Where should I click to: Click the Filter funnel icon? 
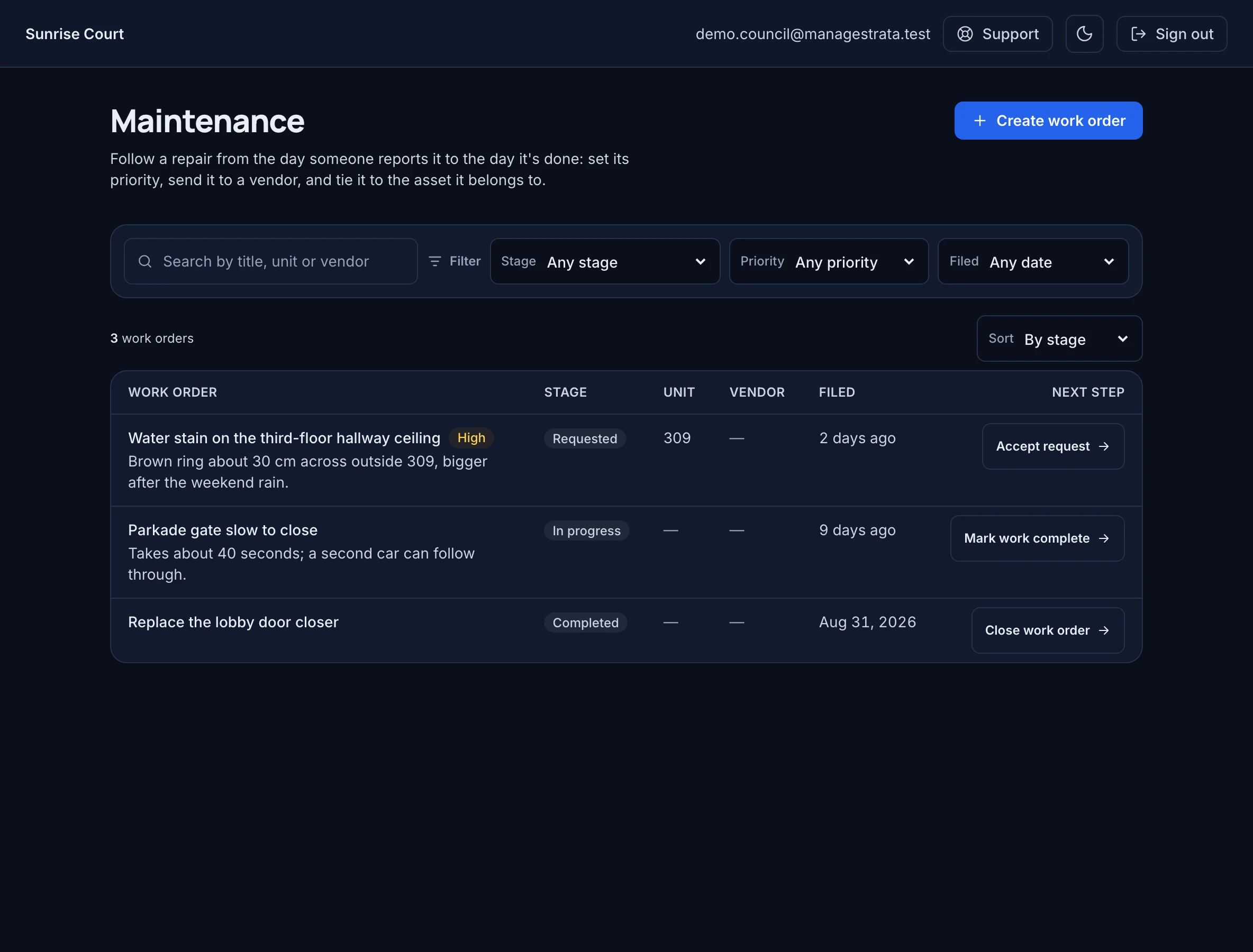435,261
